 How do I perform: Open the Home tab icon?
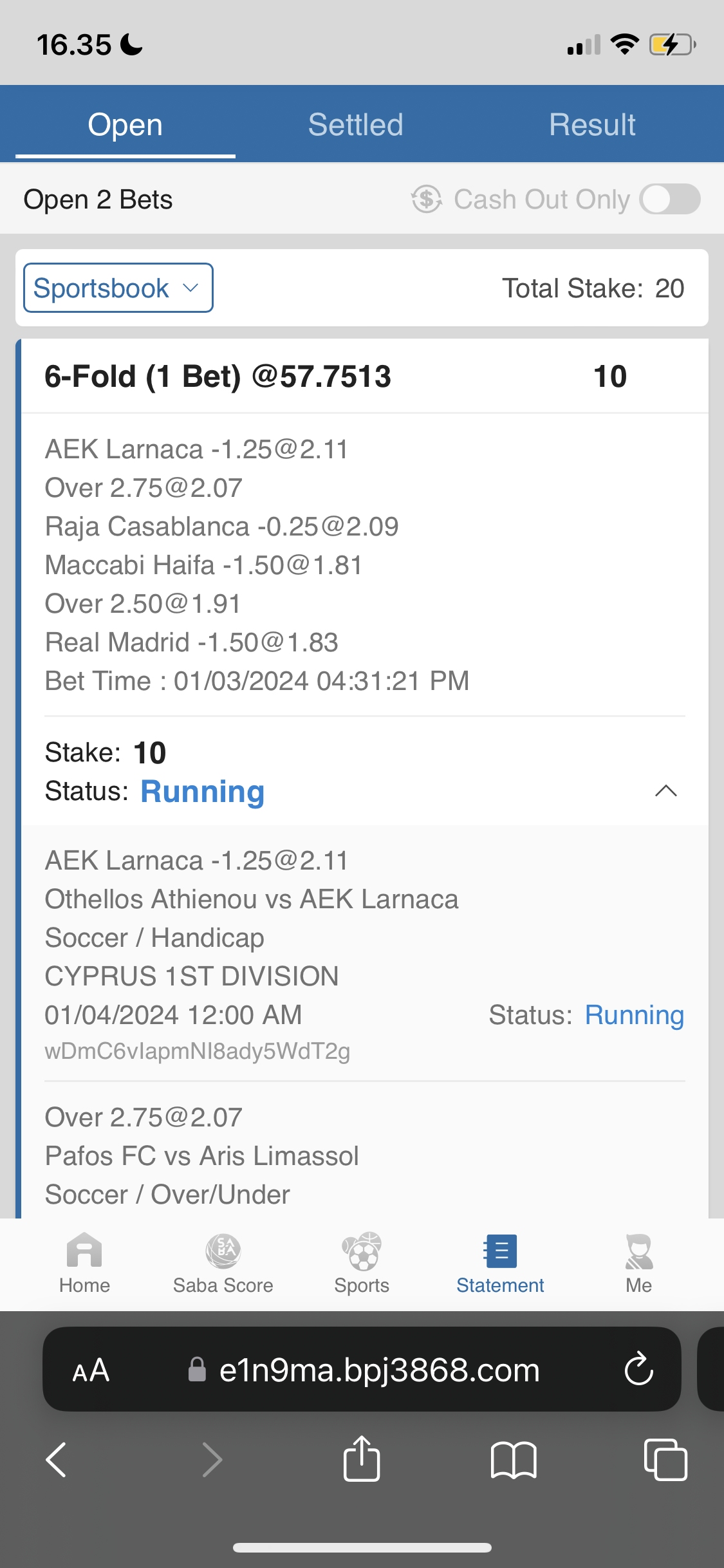click(x=84, y=1252)
